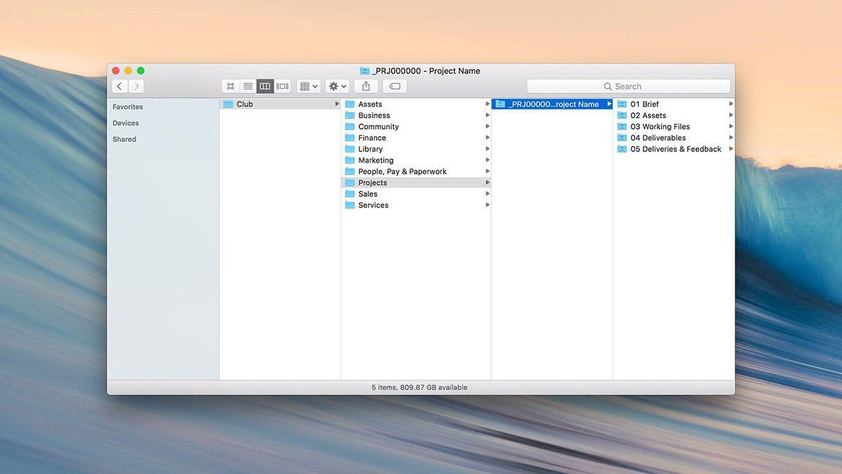Expand arrow next to 01 Brief

(x=731, y=104)
